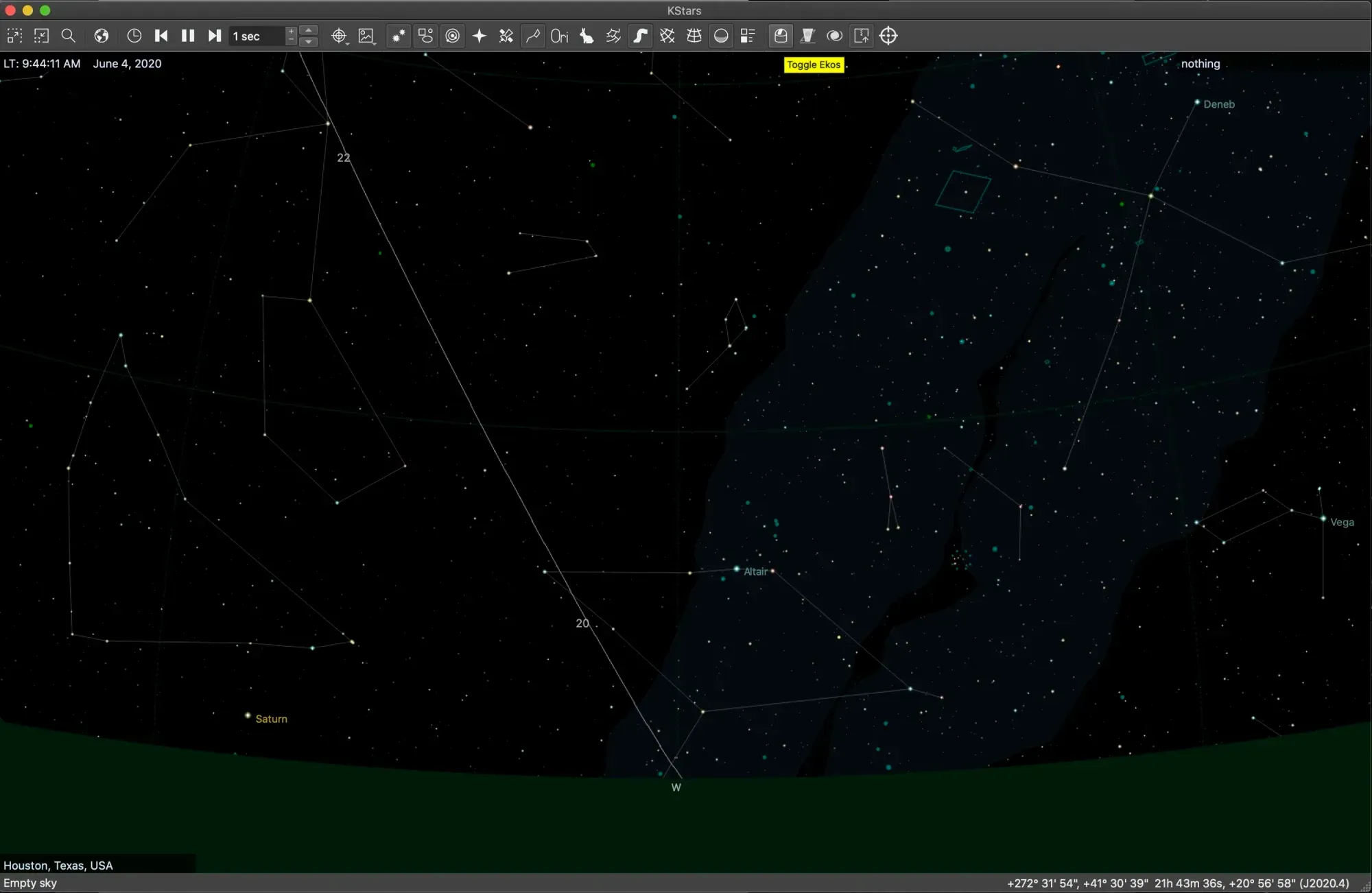Toggle solar system planets display

452,36
